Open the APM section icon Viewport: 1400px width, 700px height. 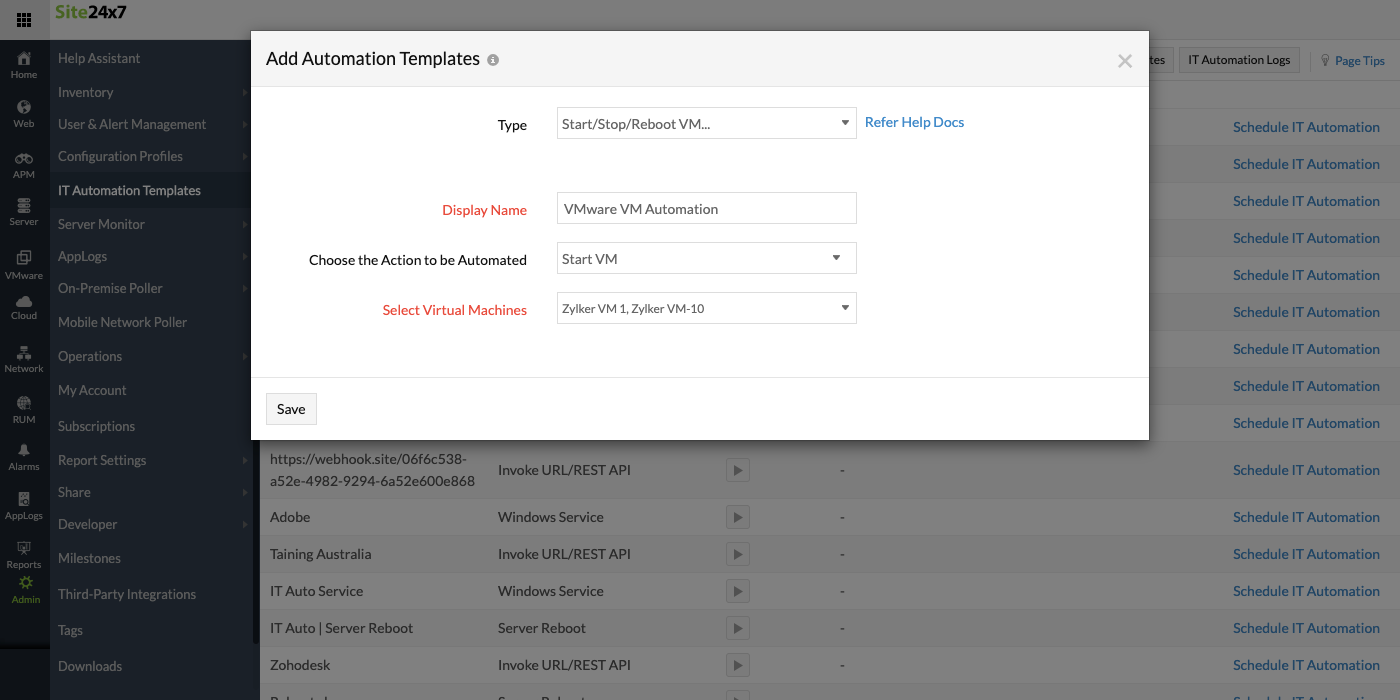pos(23,160)
